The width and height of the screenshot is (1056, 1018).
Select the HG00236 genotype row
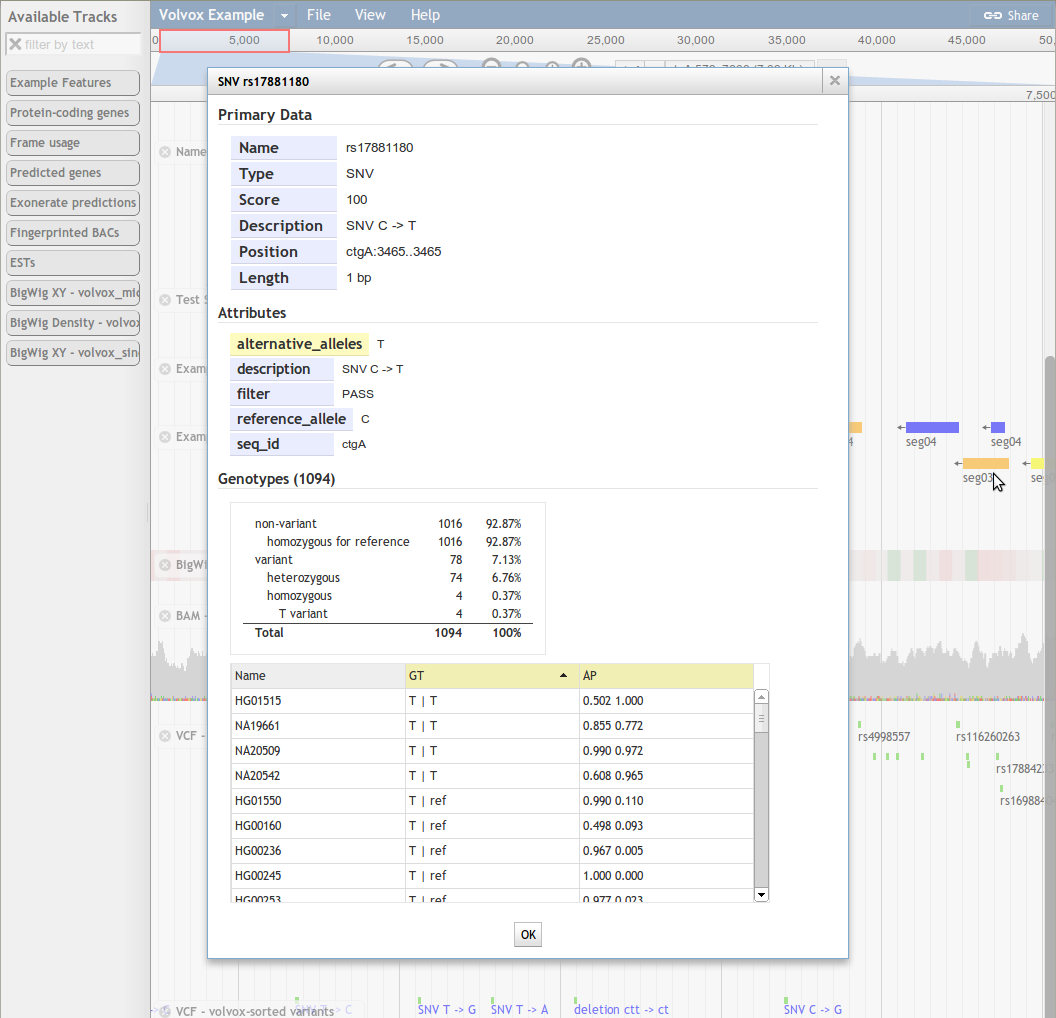pos(492,850)
